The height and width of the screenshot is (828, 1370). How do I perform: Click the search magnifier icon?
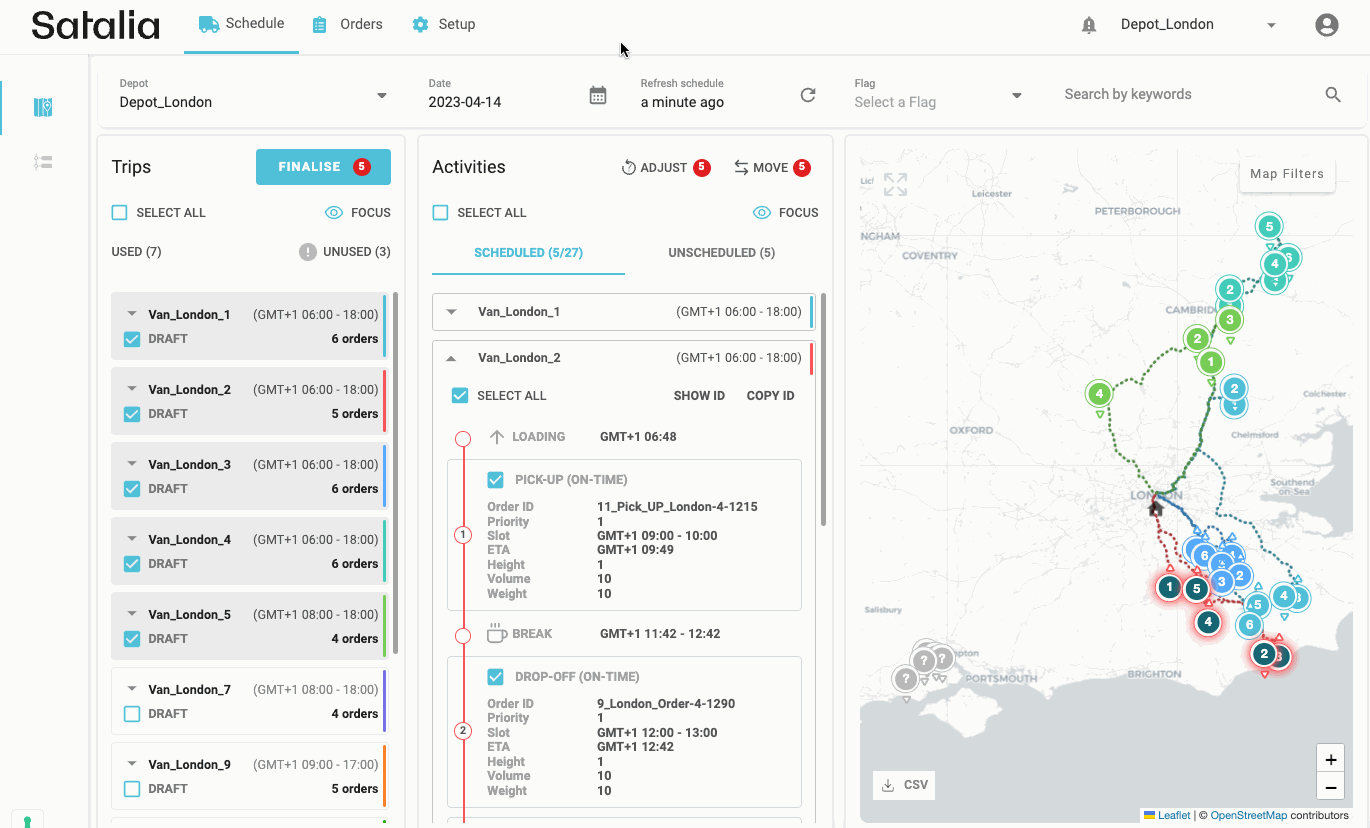1332,94
